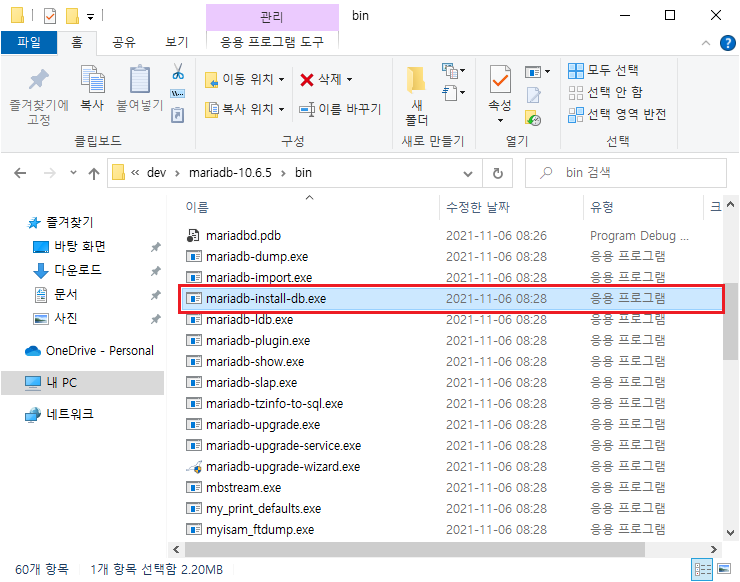Image resolution: width=740 pixels, height=582 pixels.
Task: Click the Edit icon in the Open group
Action: [x=534, y=95]
